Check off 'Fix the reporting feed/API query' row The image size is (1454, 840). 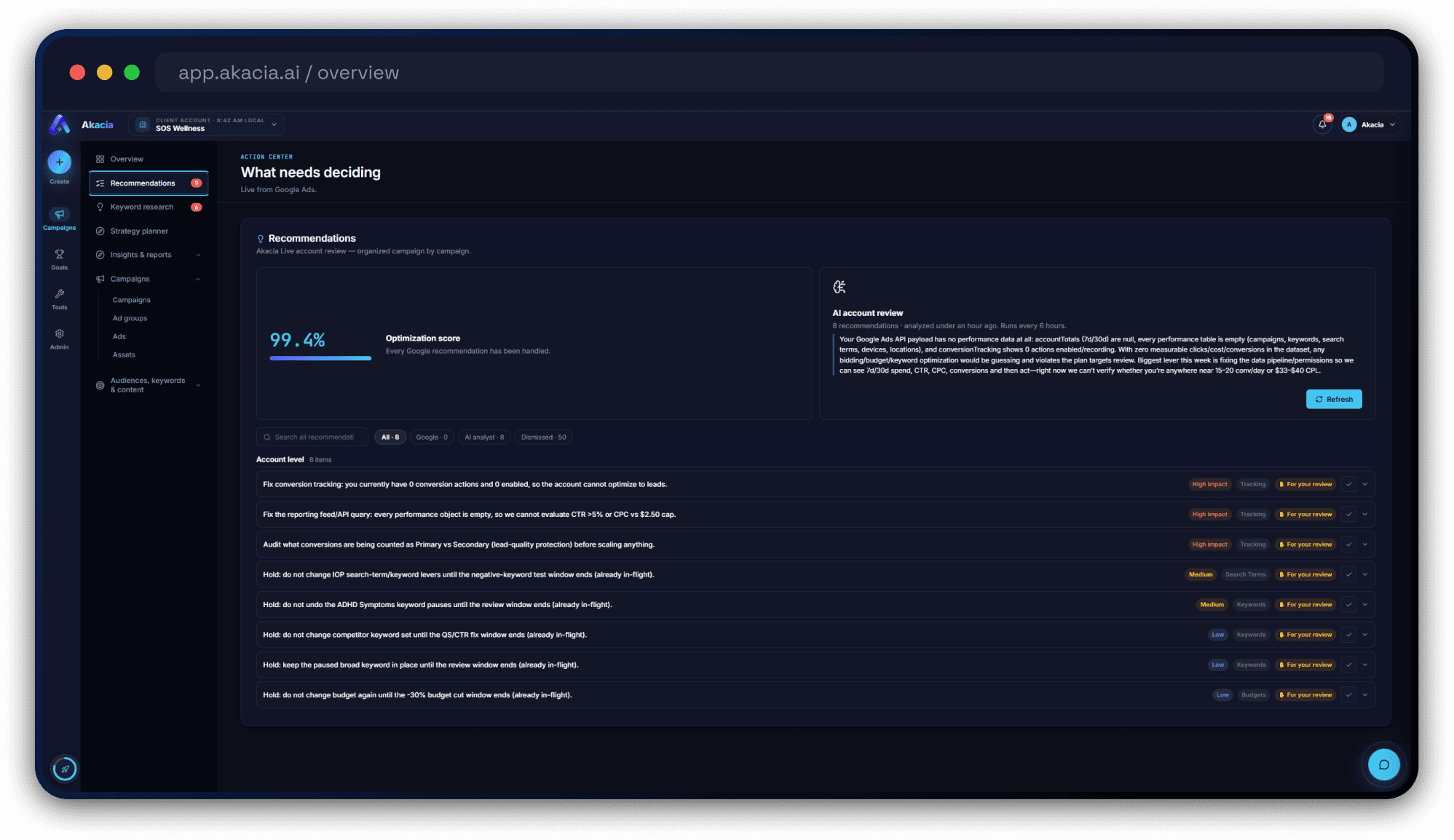pos(1348,514)
